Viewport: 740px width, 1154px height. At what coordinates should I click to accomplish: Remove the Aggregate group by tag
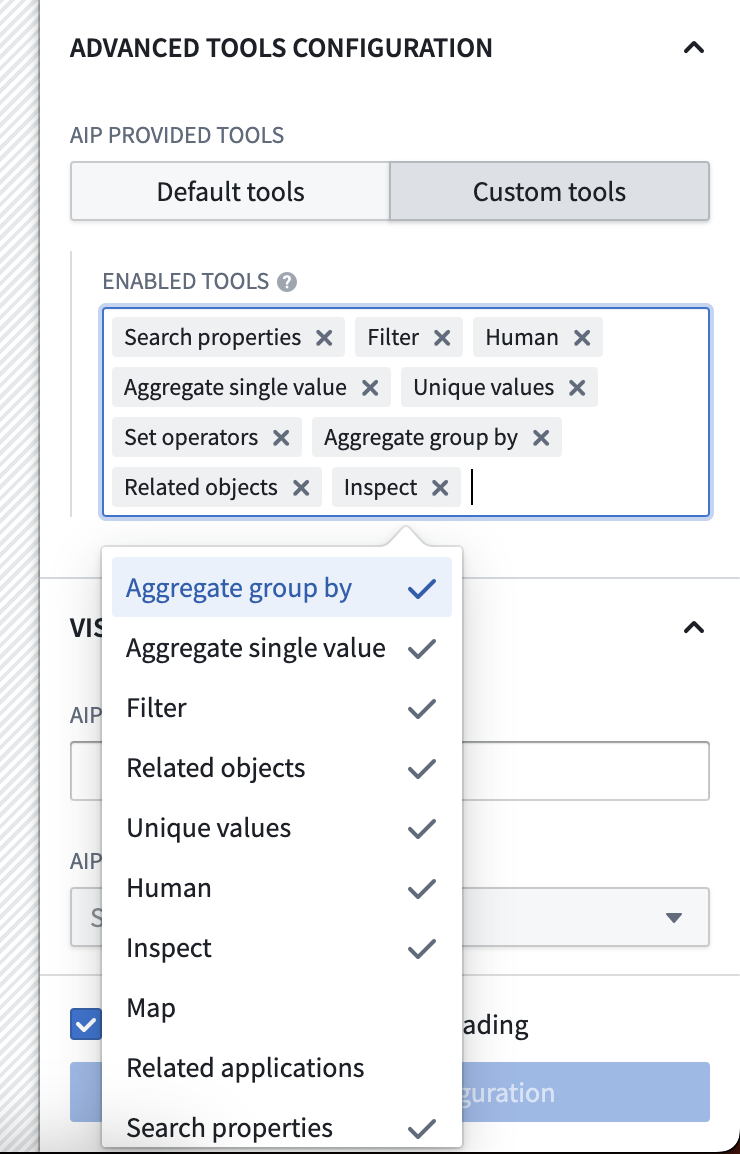tap(540, 438)
